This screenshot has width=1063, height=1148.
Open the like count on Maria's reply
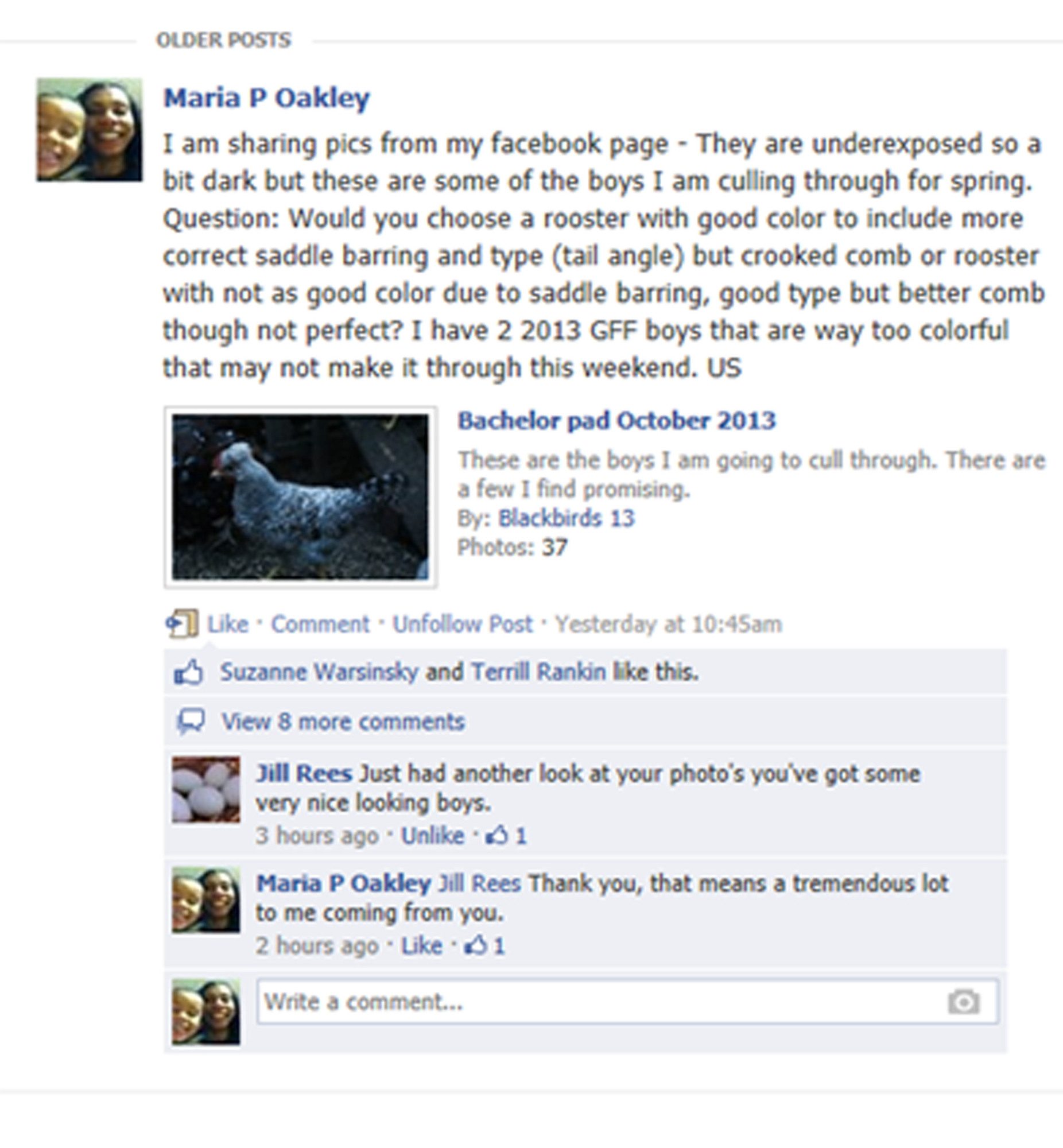[484, 946]
